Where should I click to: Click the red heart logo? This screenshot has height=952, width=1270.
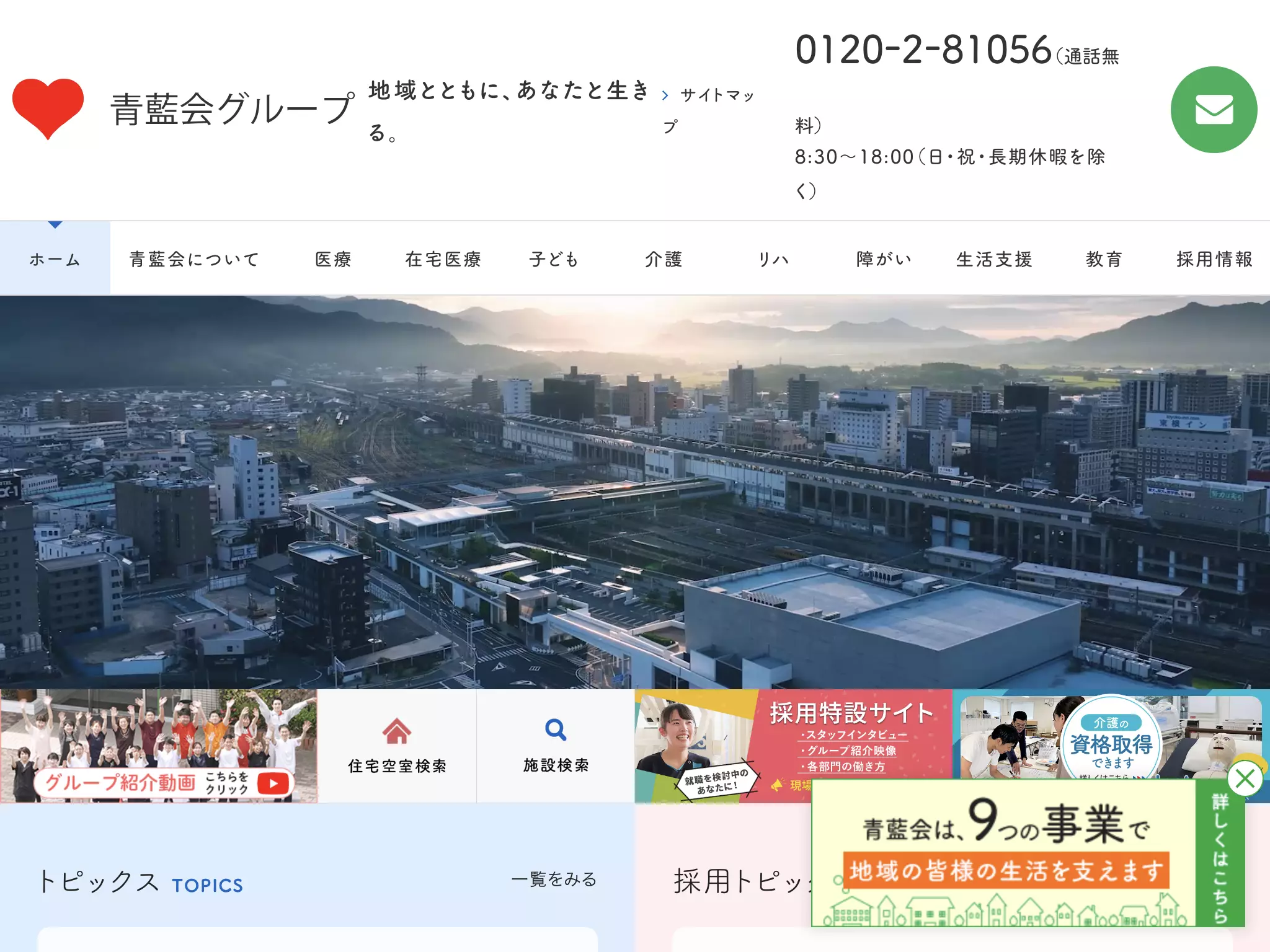pos(48,108)
